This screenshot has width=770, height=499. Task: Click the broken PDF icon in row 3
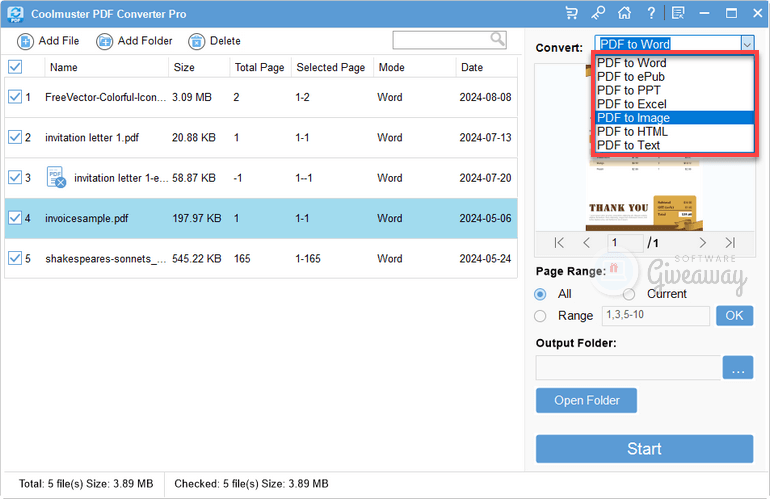point(56,177)
